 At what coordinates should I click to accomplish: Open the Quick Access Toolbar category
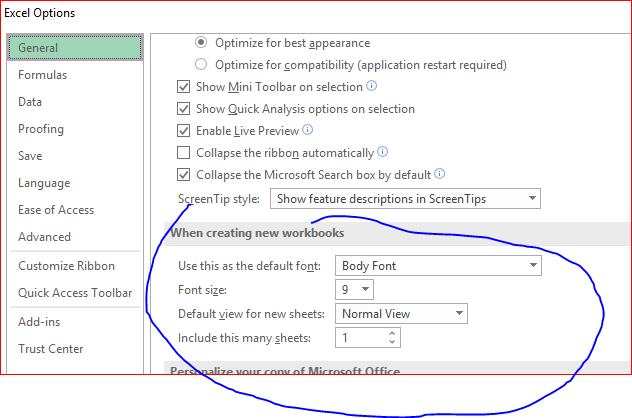coord(75,293)
